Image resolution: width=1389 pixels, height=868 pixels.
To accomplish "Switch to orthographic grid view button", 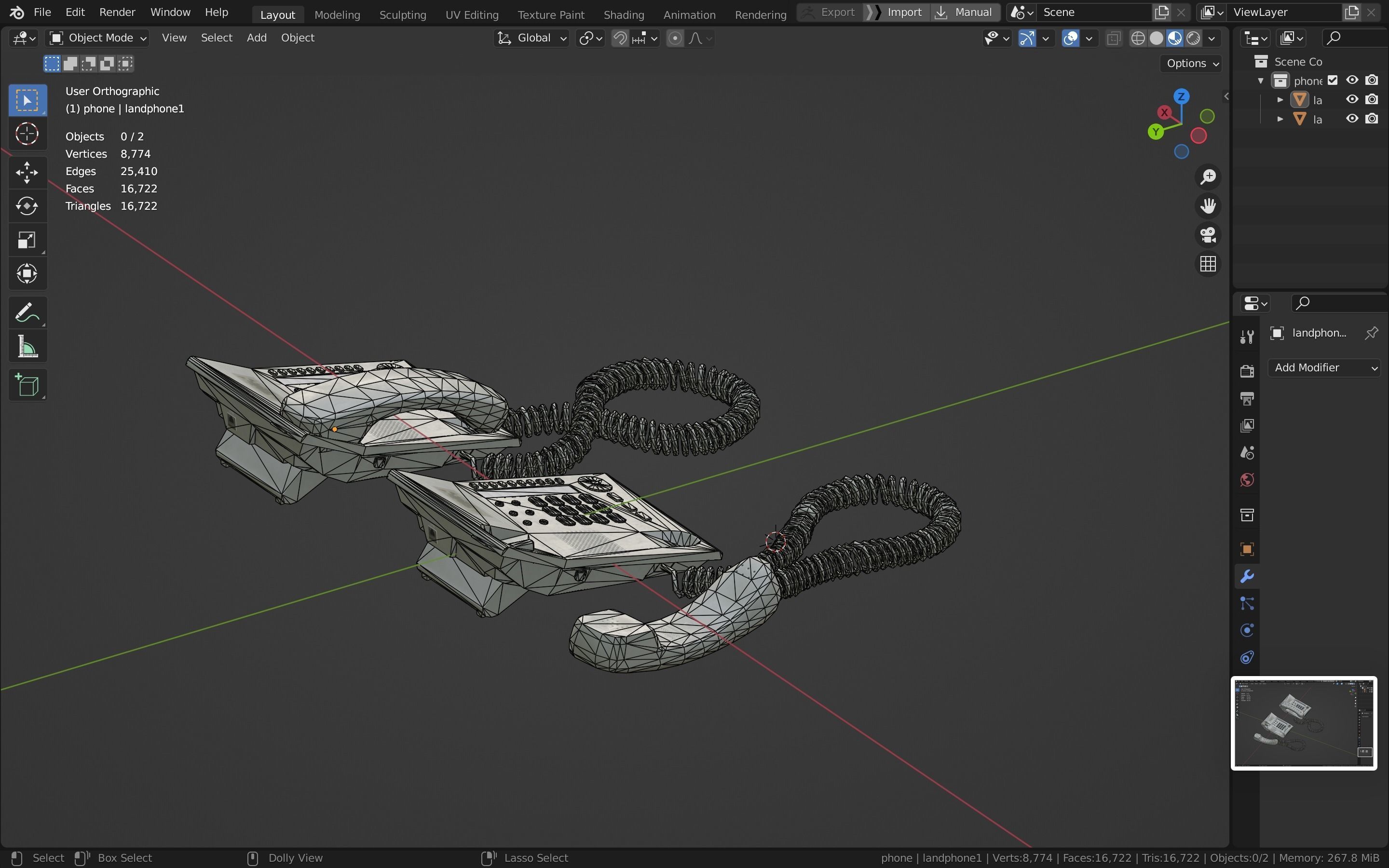I will point(1208,264).
